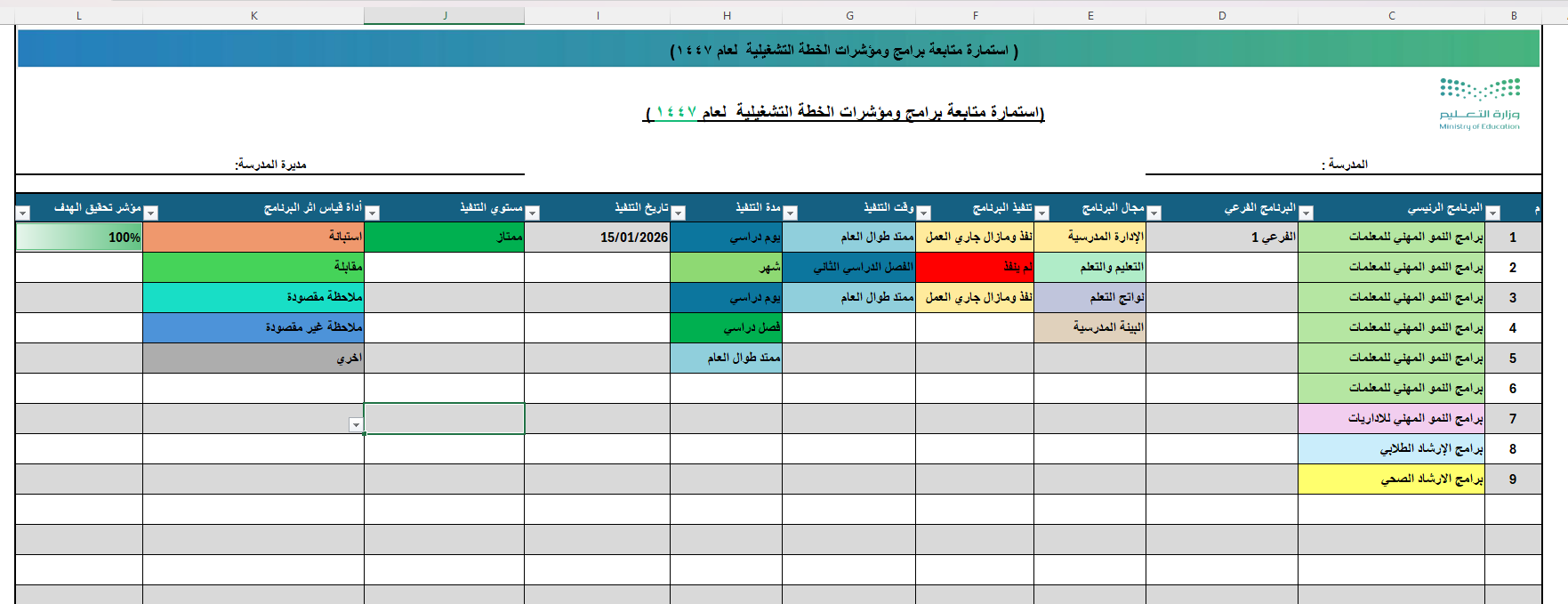Open filter dropdown for وقت التنفيذ column

click(924, 213)
